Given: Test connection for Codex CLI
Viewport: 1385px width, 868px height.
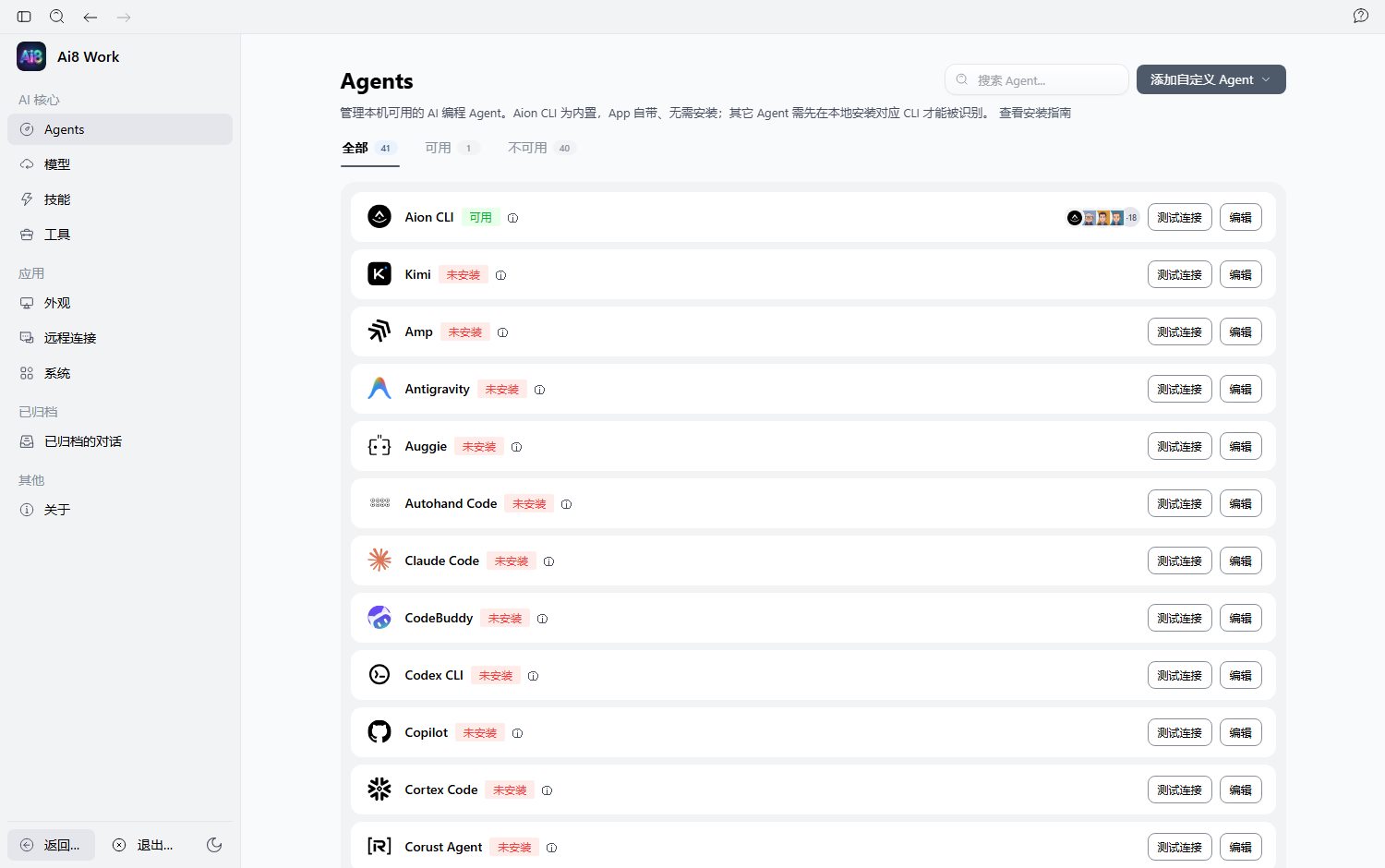Looking at the screenshot, I should tap(1179, 676).
